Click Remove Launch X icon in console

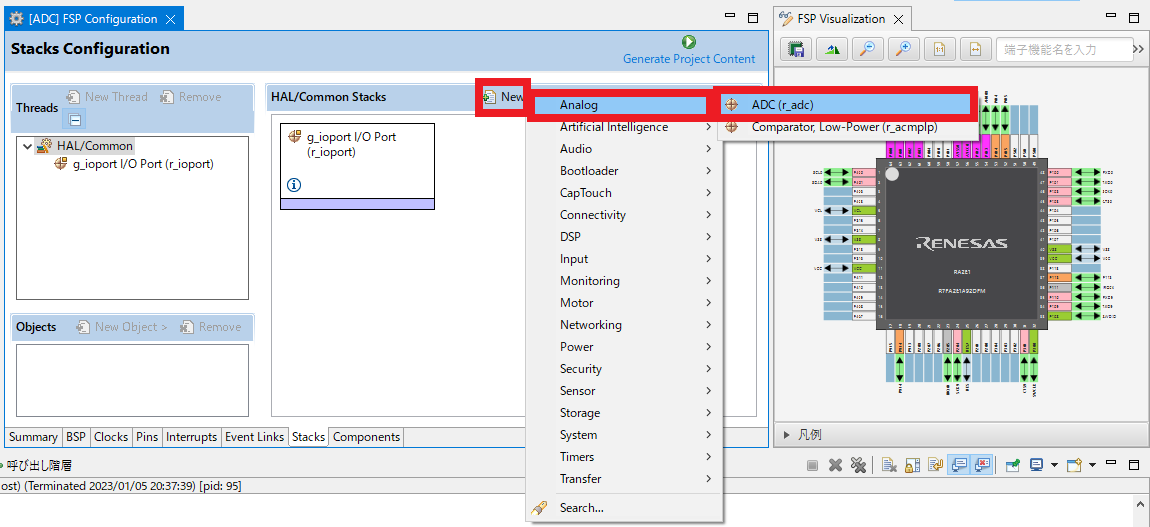[x=835, y=465]
